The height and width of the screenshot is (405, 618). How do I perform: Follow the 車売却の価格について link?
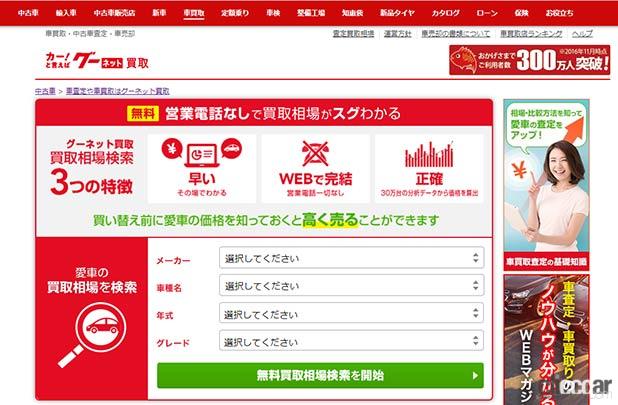[456, 34]
